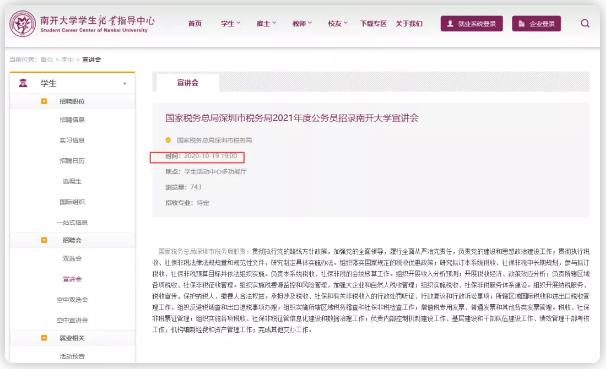Click the 首页 breadcrumb link
The height and width of the screenshot is (369, 606).
pos(46,60)
